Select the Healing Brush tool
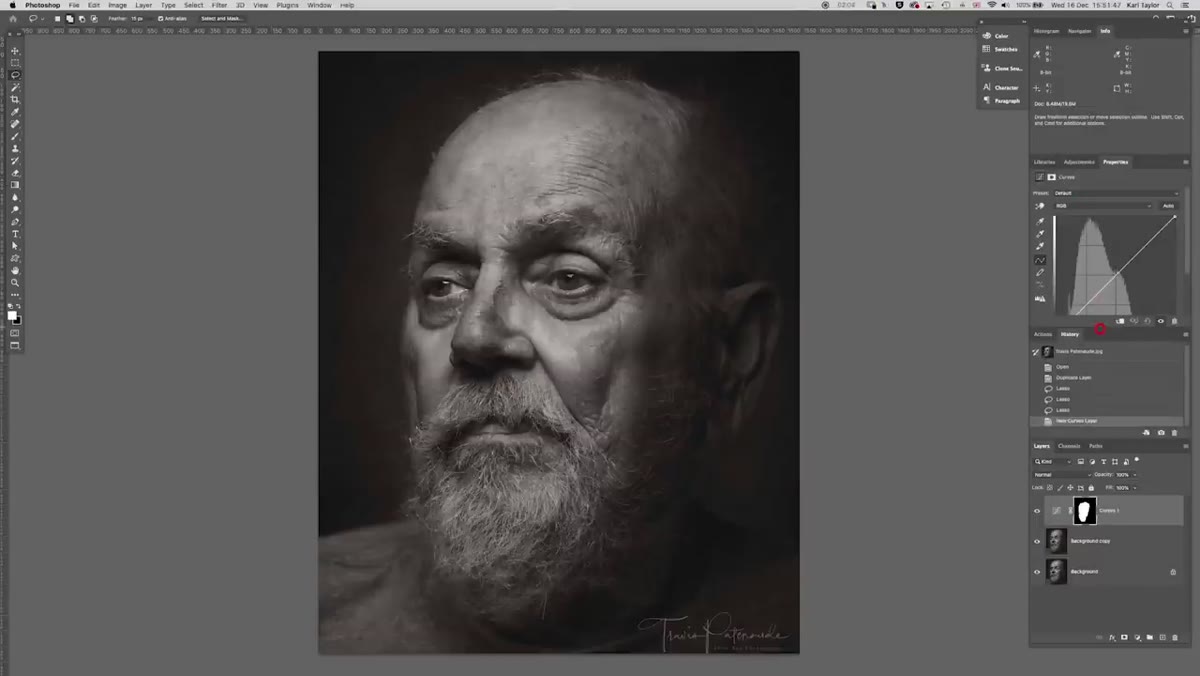This screenshot has width=1200, height=676. (x=15, y=124)
